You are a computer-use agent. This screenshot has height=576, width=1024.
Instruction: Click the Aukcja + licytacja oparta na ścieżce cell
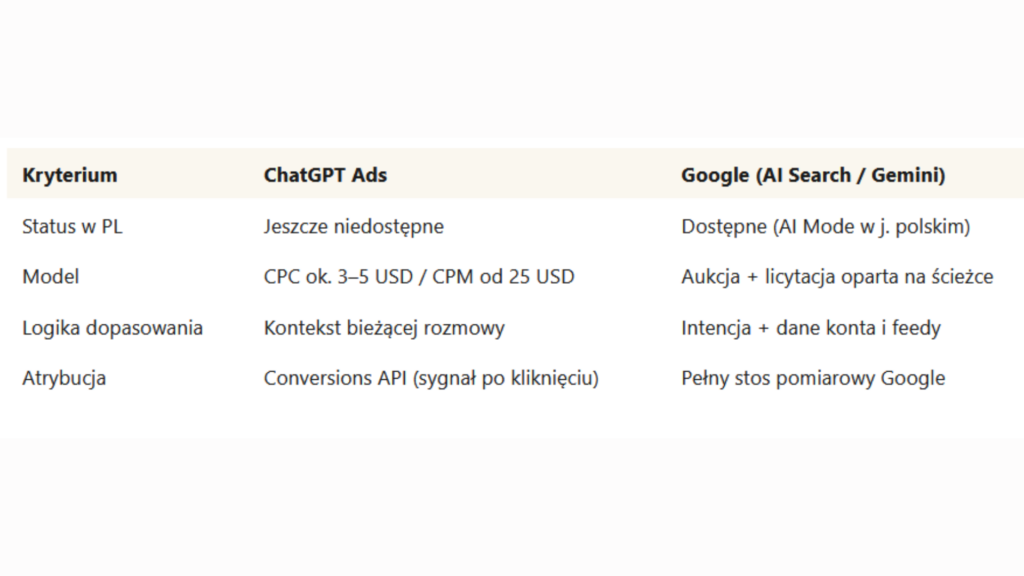tap(837, 277)
